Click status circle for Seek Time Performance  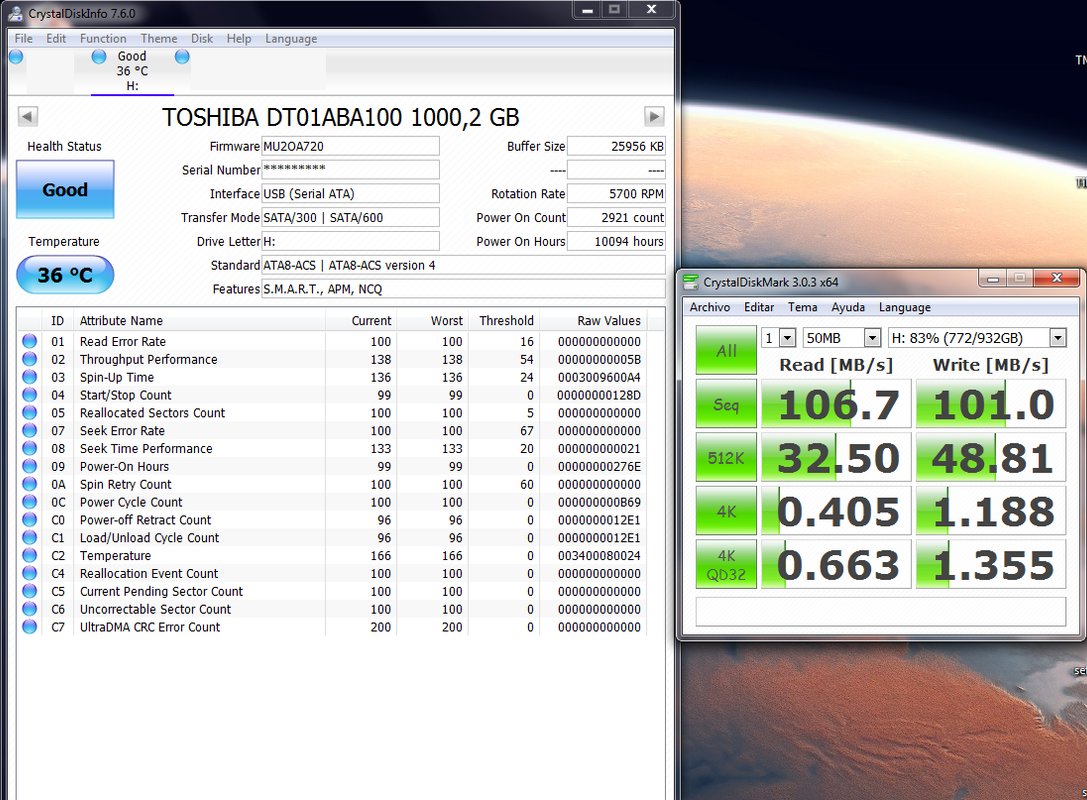click(30, 449)
